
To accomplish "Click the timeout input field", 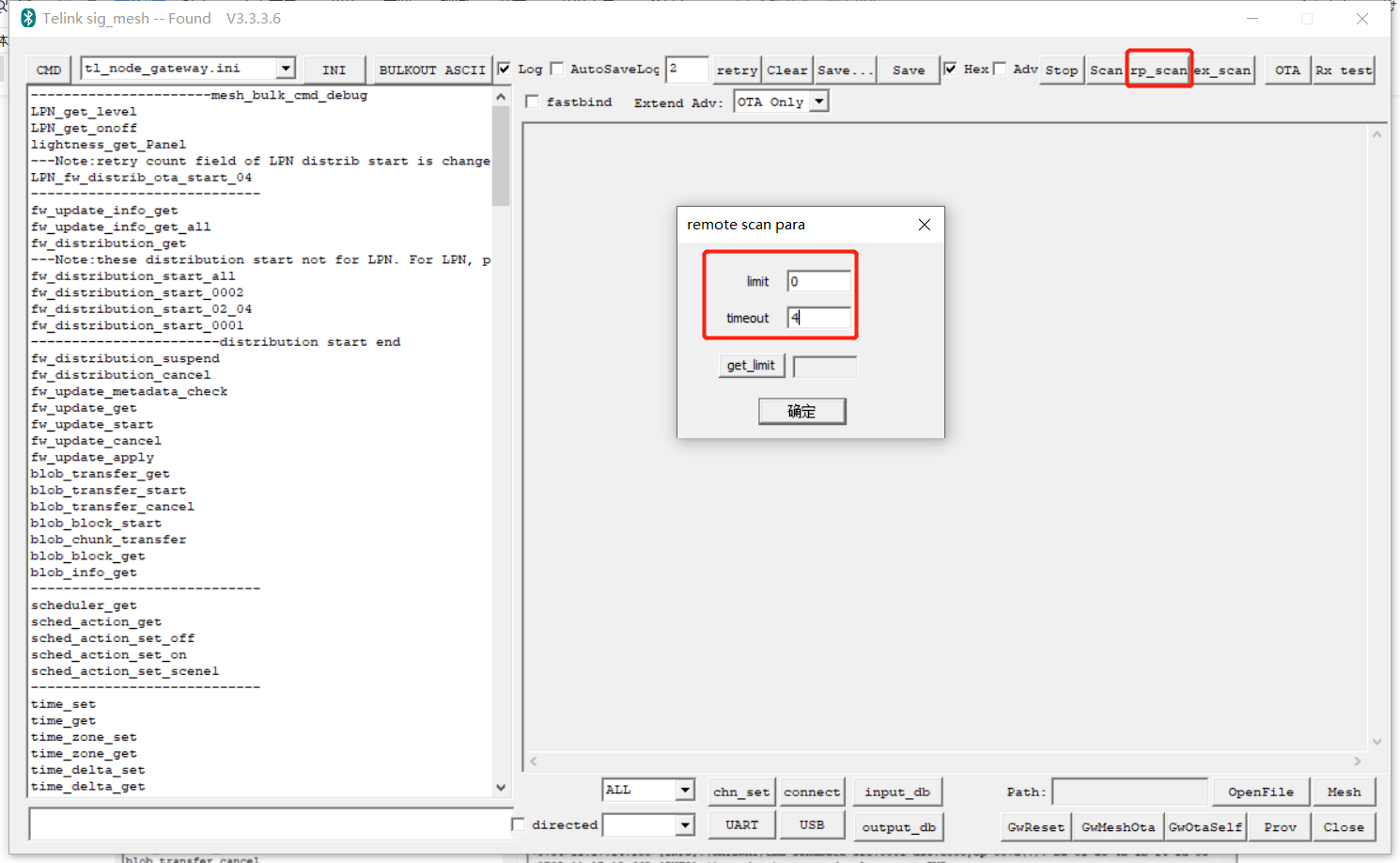I will point(819,318).
